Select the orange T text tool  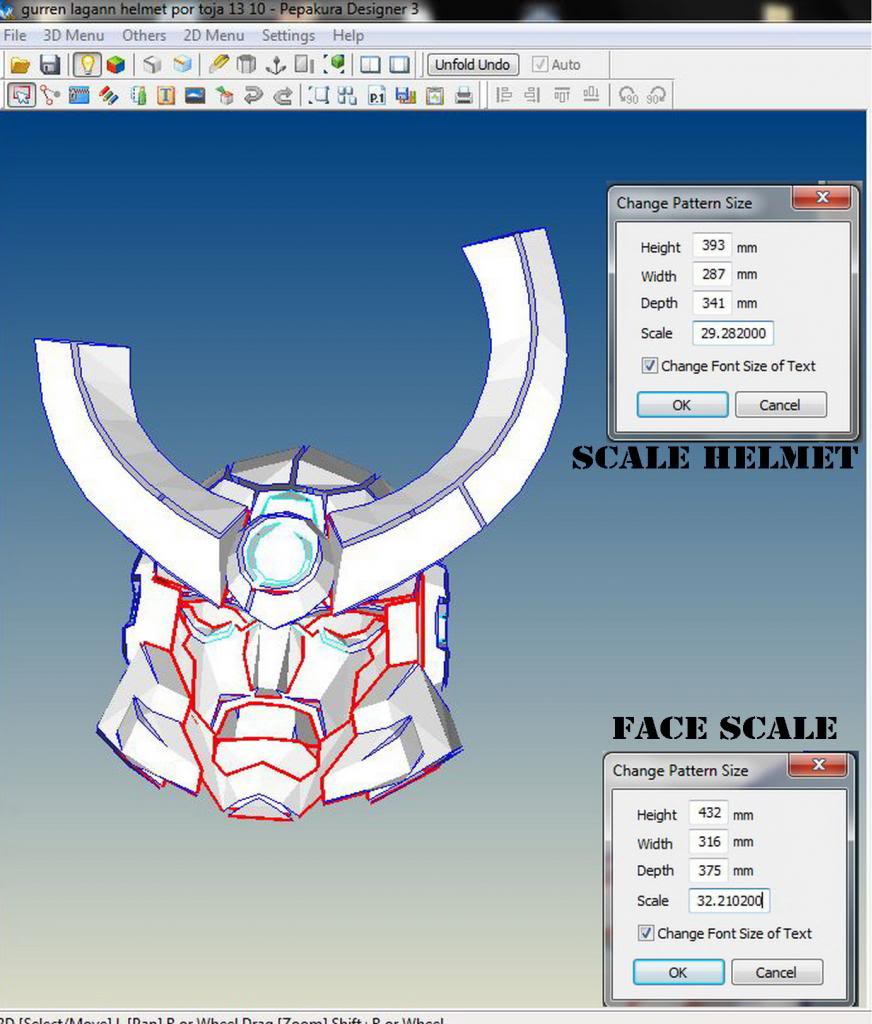(166, 96)
